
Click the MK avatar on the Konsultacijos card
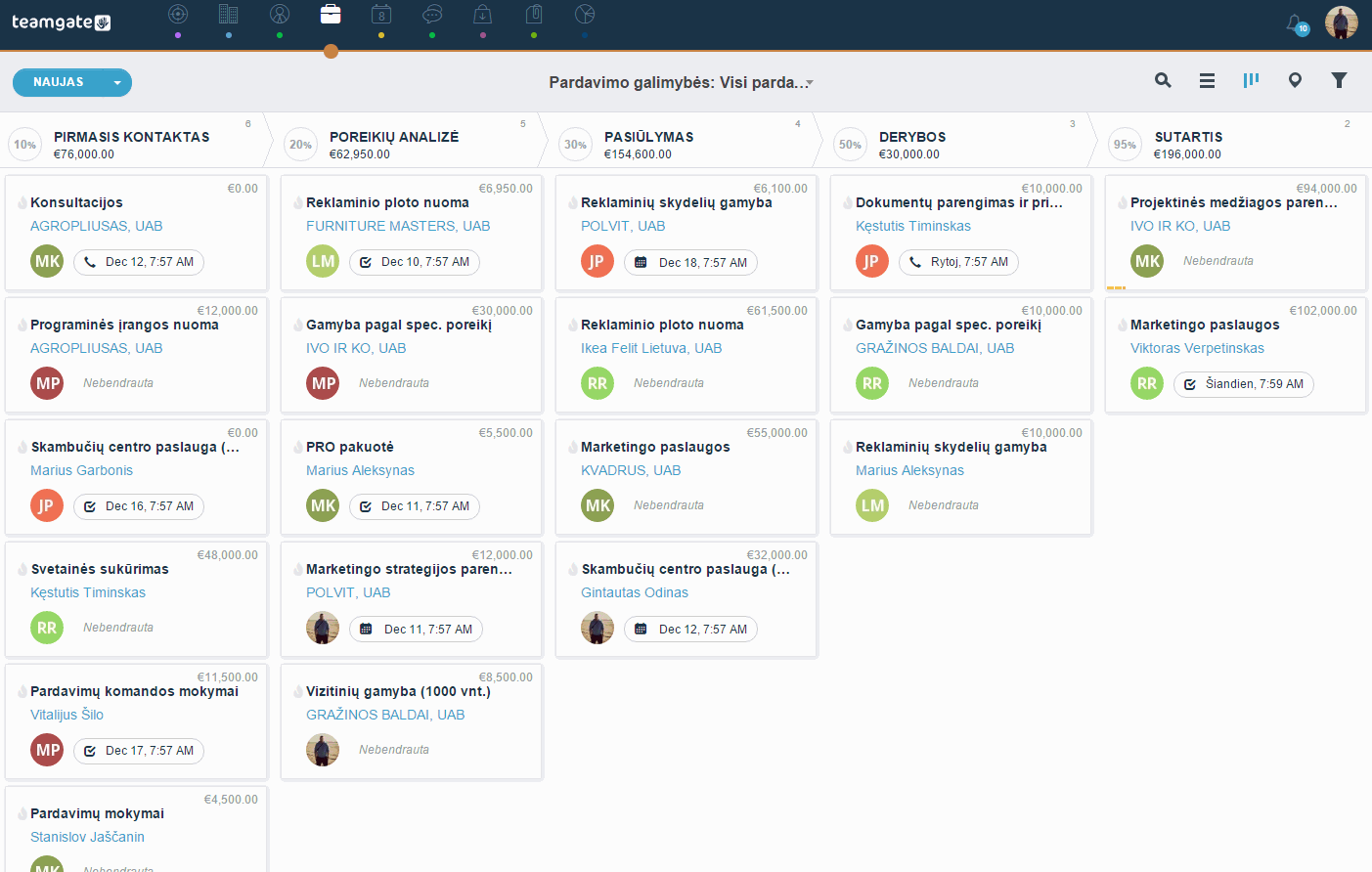pos(47,261)
